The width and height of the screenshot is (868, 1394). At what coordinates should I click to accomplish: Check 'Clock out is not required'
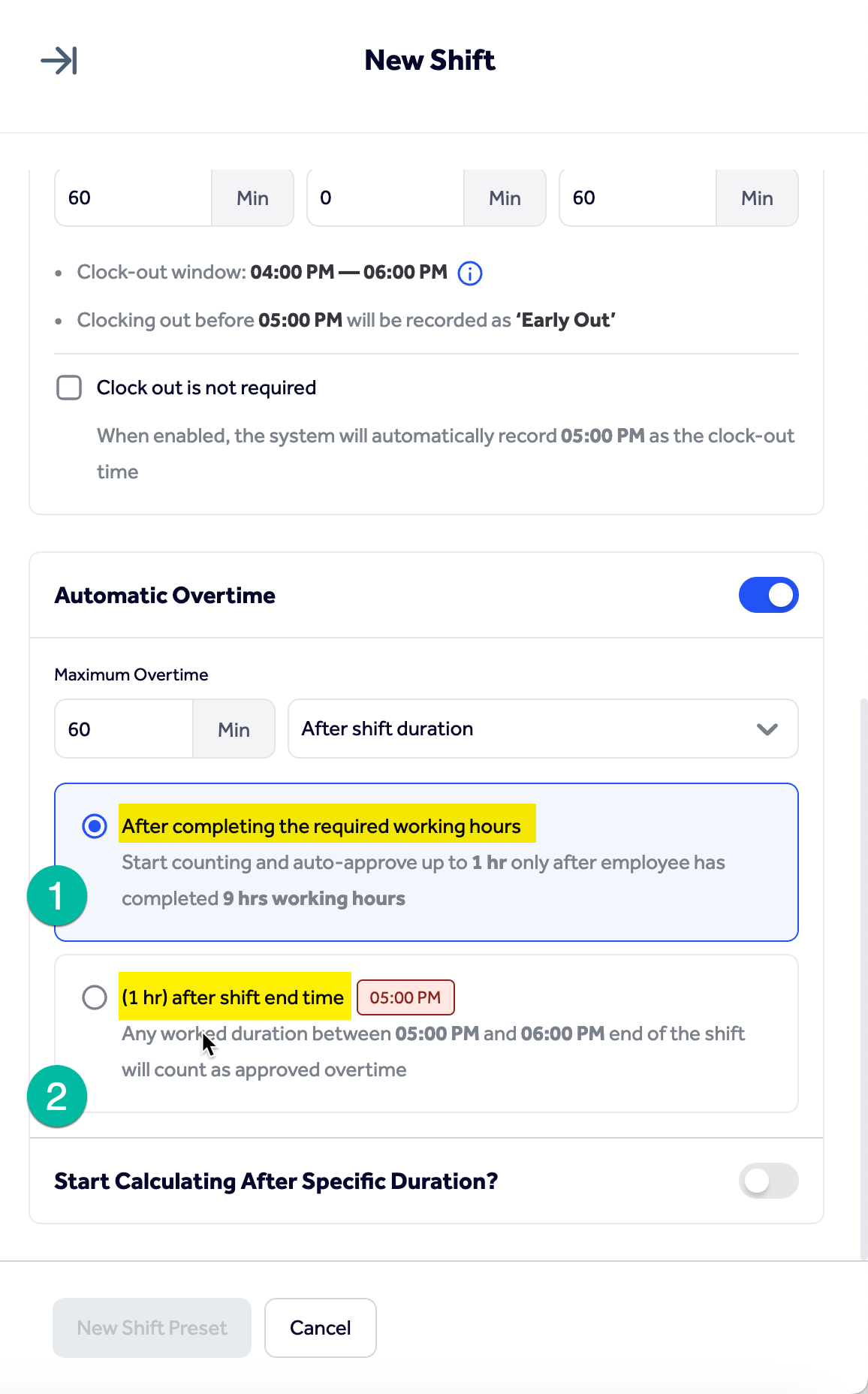pyautogui.click(x=68, y=387)
